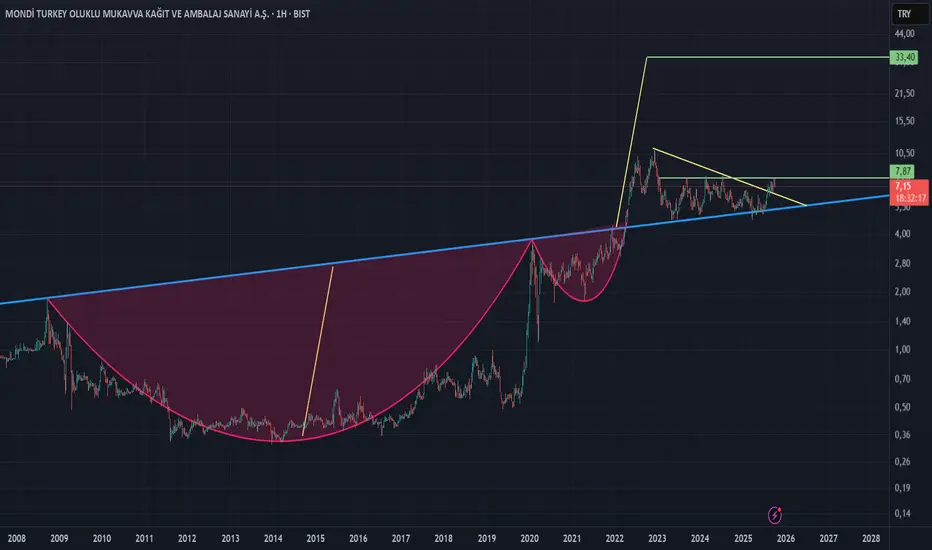Image resolution: width=932 pixels, height=550 pixels.
Task: Click the 0,70 price axis label
Action: [x=902, y=379]
